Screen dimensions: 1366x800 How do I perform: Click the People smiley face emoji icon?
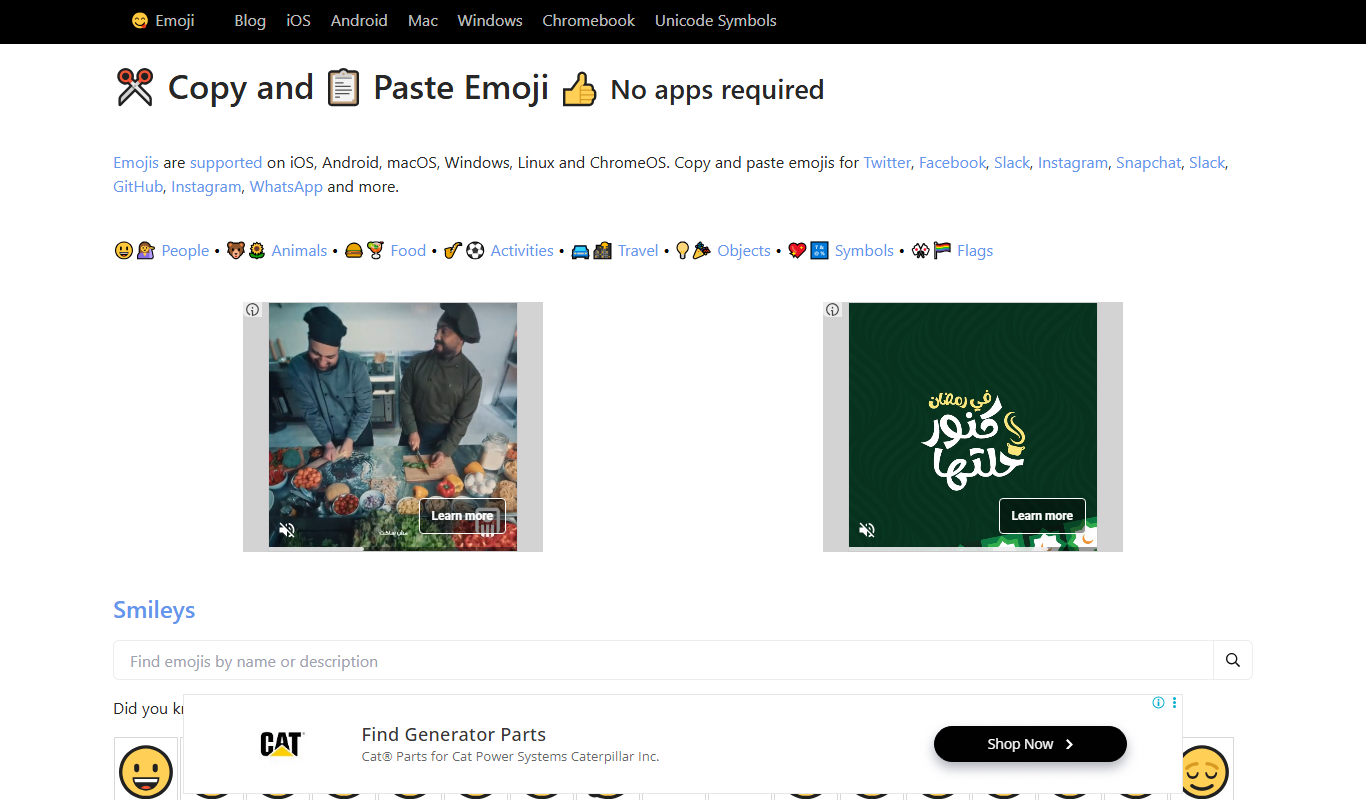click(x=124, y=251)
